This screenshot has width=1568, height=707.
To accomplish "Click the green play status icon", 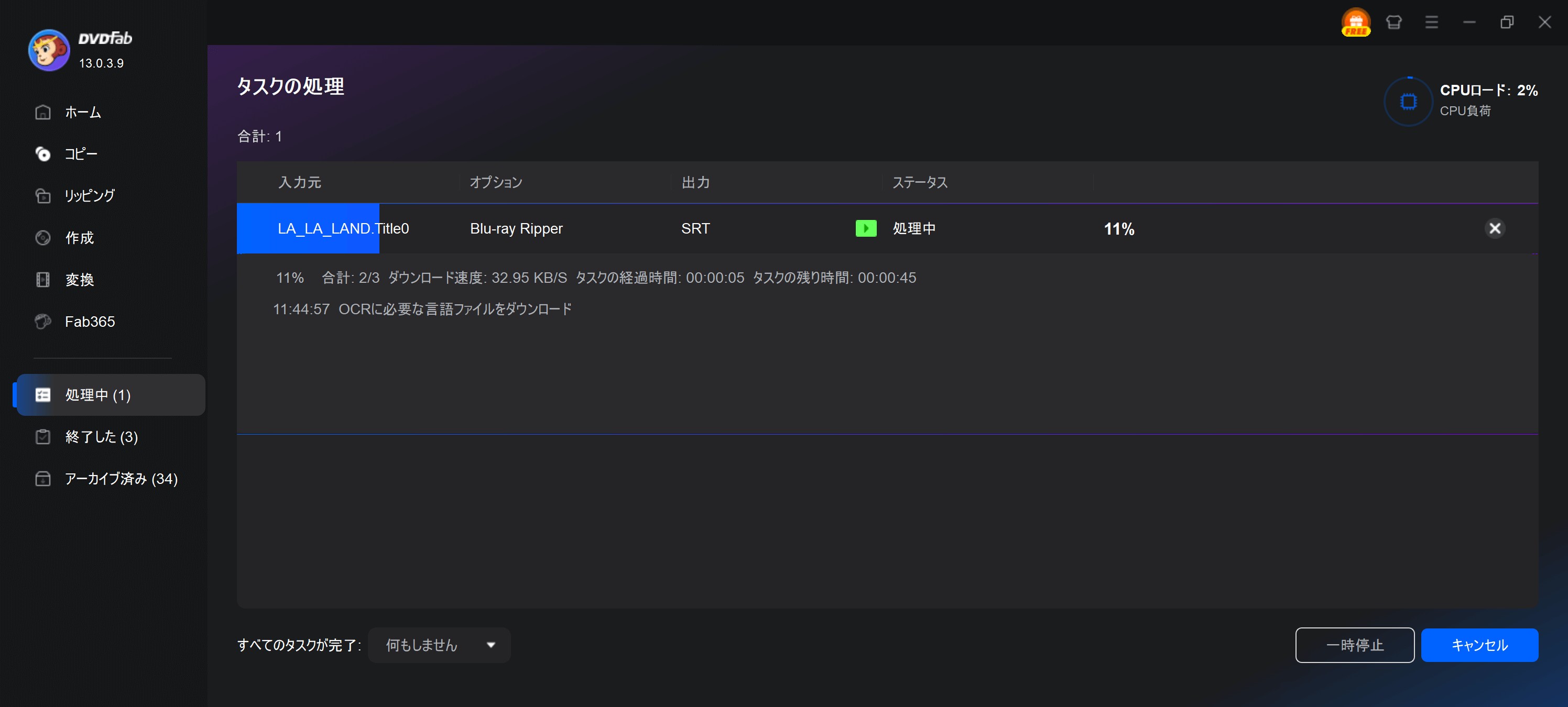I will pyautogui.click(x=866, y=229).
